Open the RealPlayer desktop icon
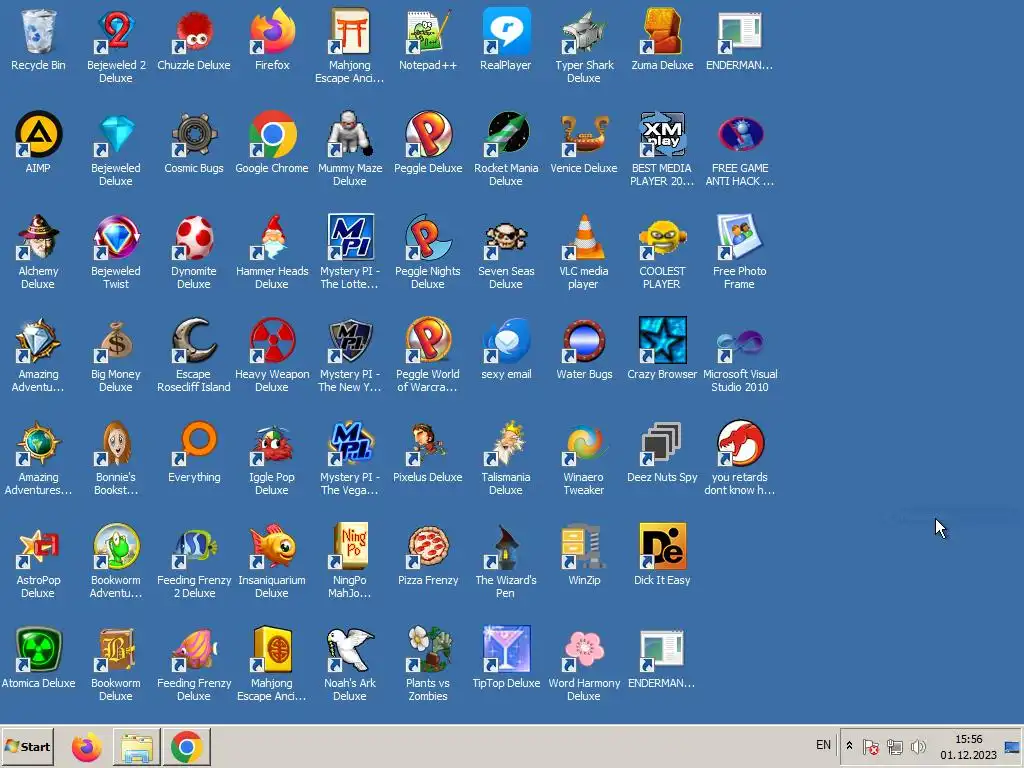The width and height of the screenshot is (1024, 768). pos(505,31)
